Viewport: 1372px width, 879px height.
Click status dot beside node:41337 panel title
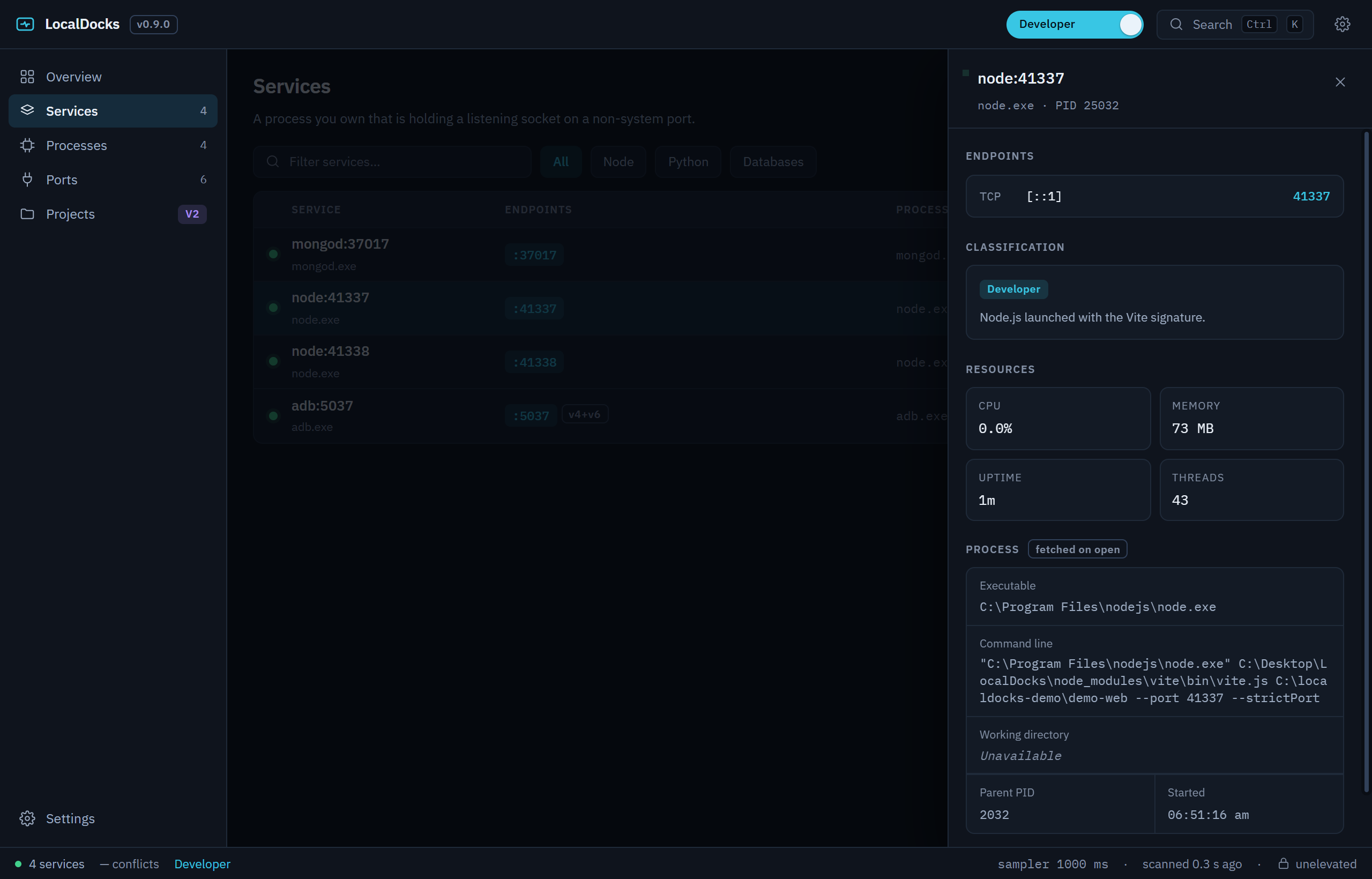pos(966,73)
